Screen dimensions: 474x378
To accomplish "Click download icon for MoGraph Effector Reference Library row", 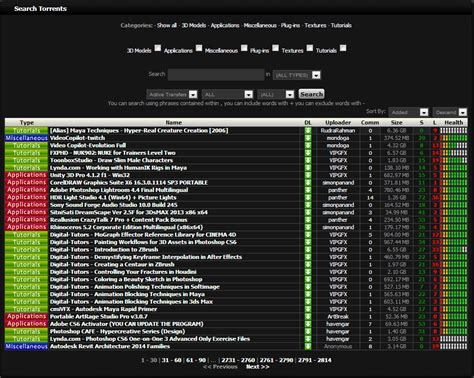I will tap(308, 235).
